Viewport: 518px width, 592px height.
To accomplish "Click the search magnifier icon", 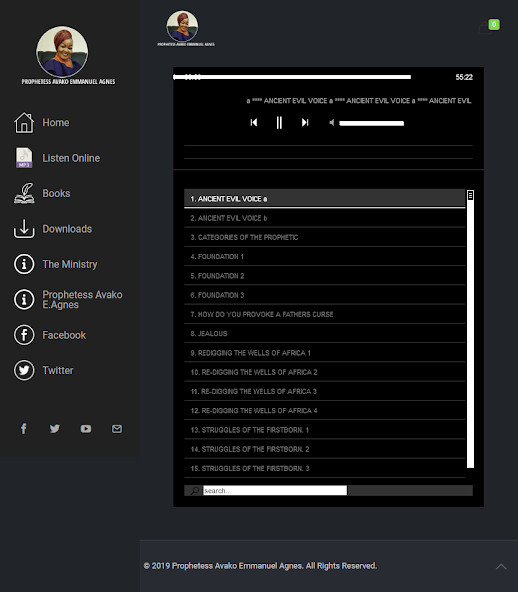I will pos(195,490).
